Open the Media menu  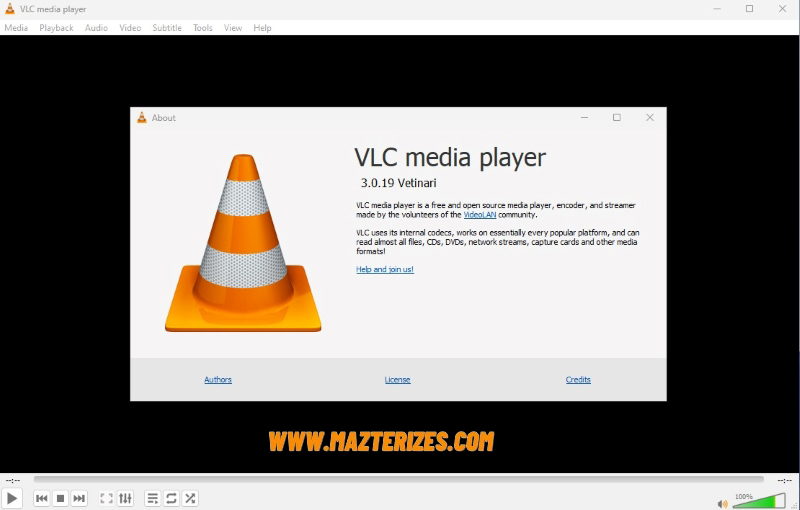click(x=16, y=28)
